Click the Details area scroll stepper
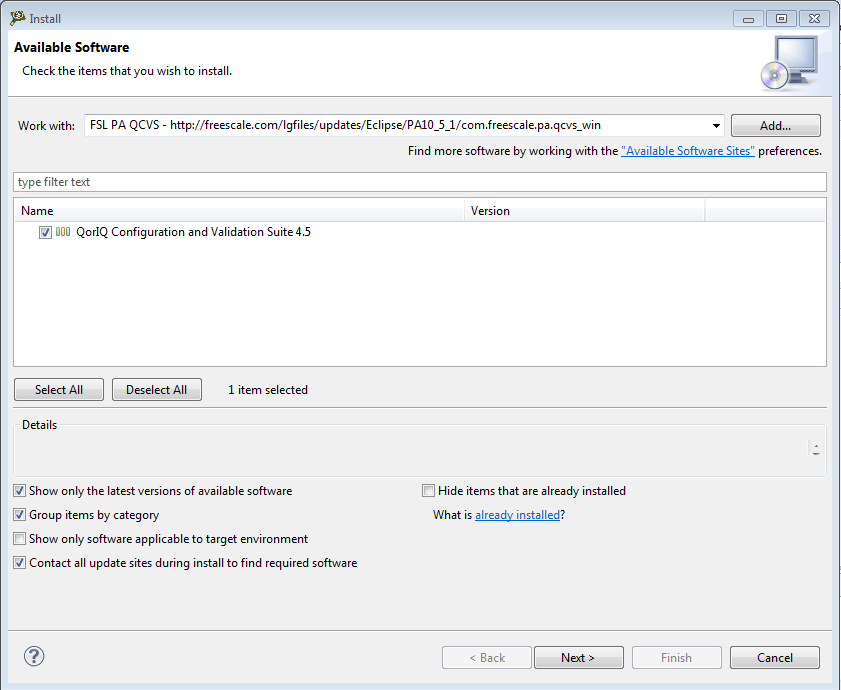Viewport: 841px width, 690px height. pos(816,449)
